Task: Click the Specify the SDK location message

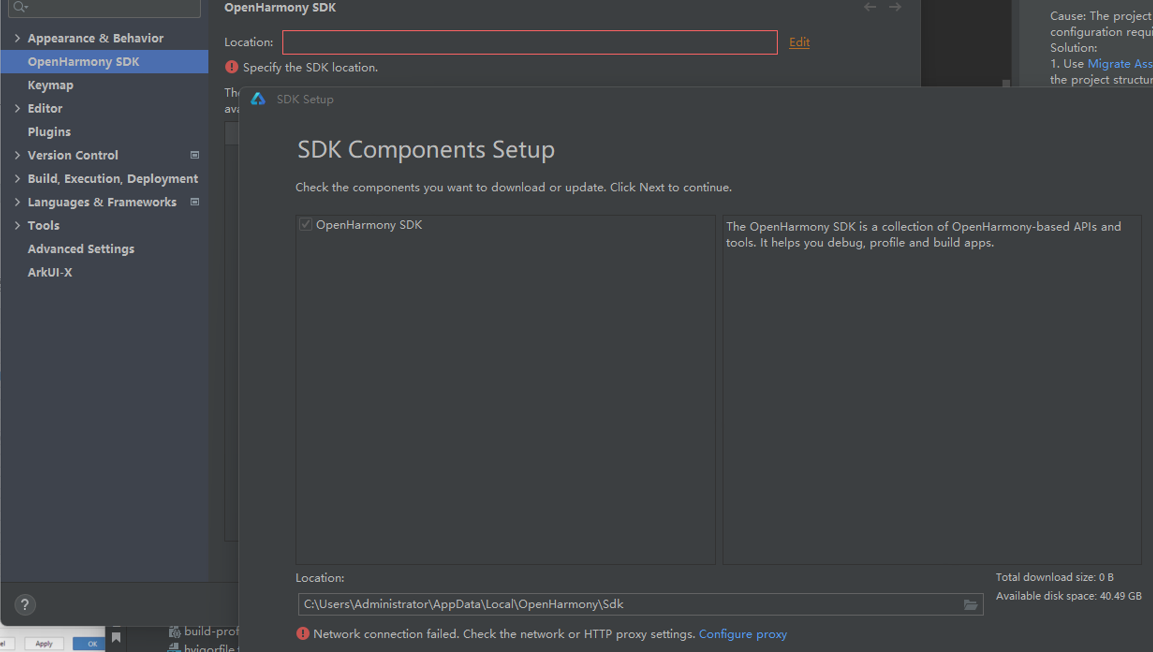Action: pyautogui.click(x=310, y=67)
